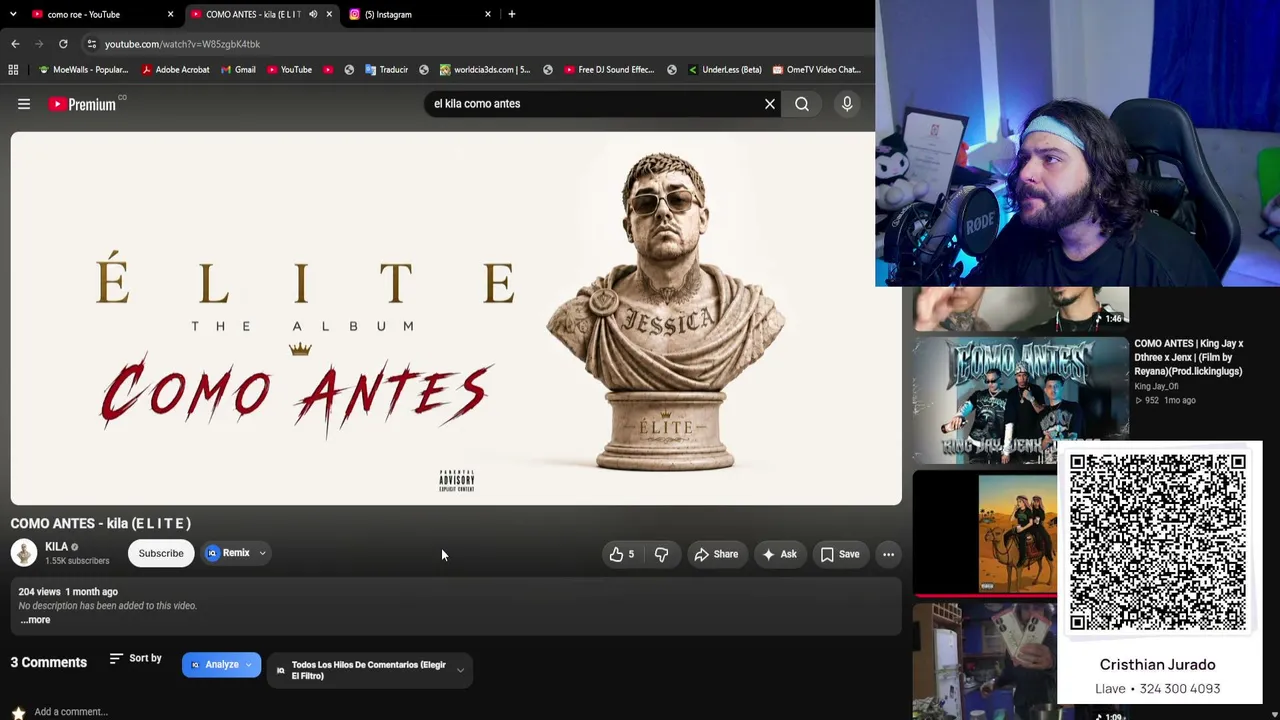Open the Adobe Acrobat bookmark
Screen dimensions: 1280x720
coord(175,70)
